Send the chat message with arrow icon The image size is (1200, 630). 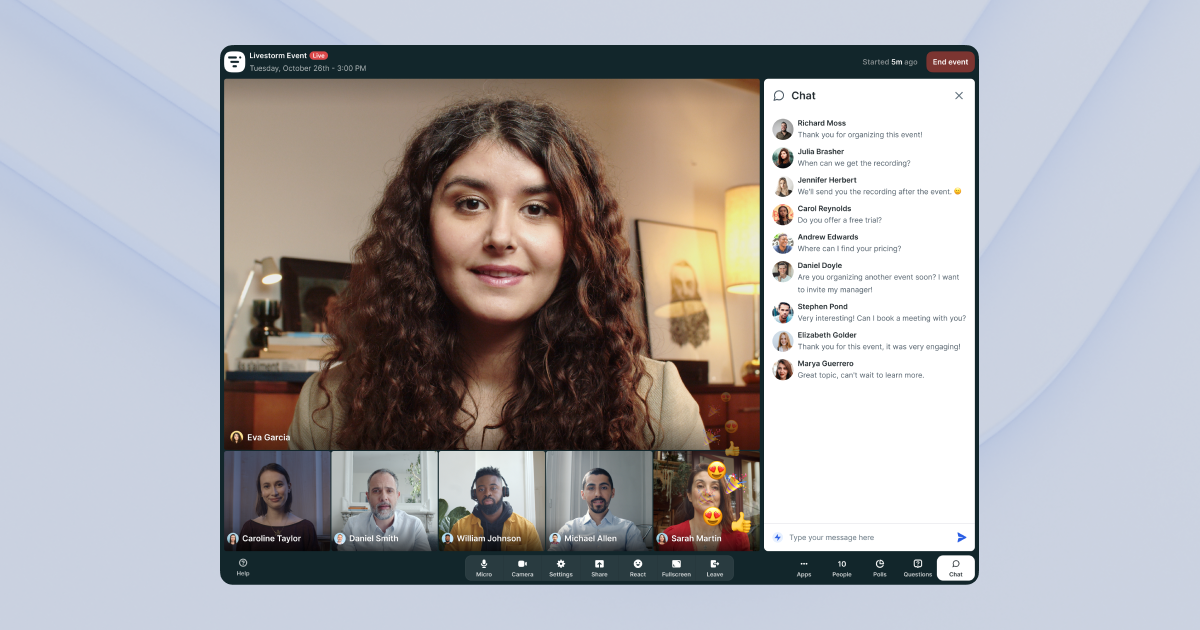pyautogui.click(x=962, y=537)
